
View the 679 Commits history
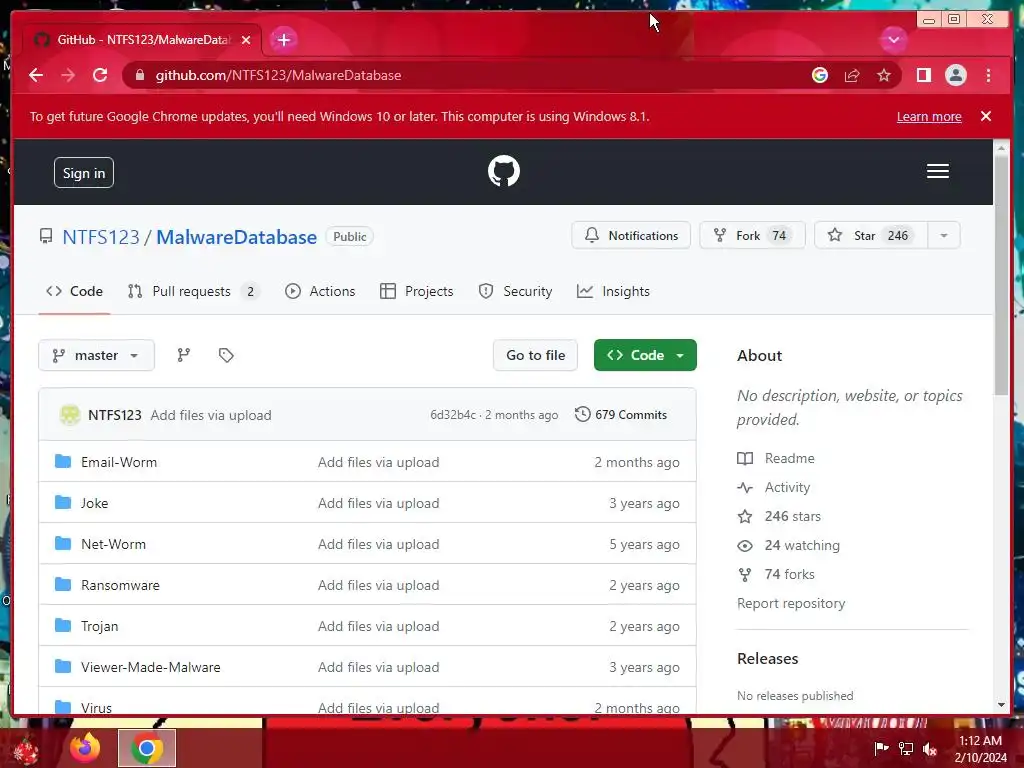click(621, 415)
